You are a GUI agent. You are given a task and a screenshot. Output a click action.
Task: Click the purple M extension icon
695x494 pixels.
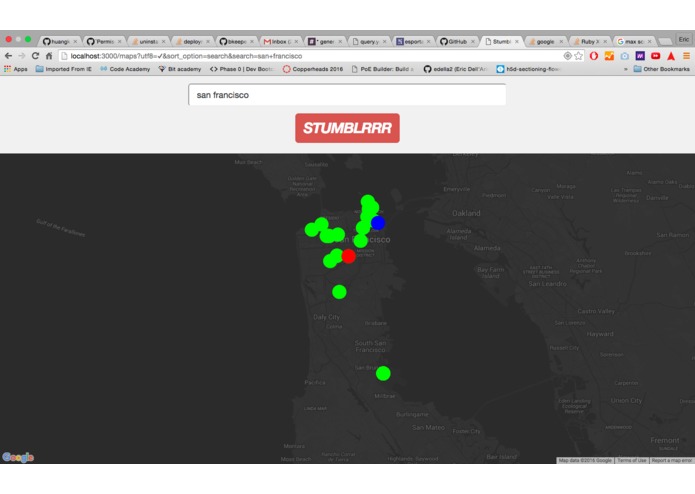[640, 56]
